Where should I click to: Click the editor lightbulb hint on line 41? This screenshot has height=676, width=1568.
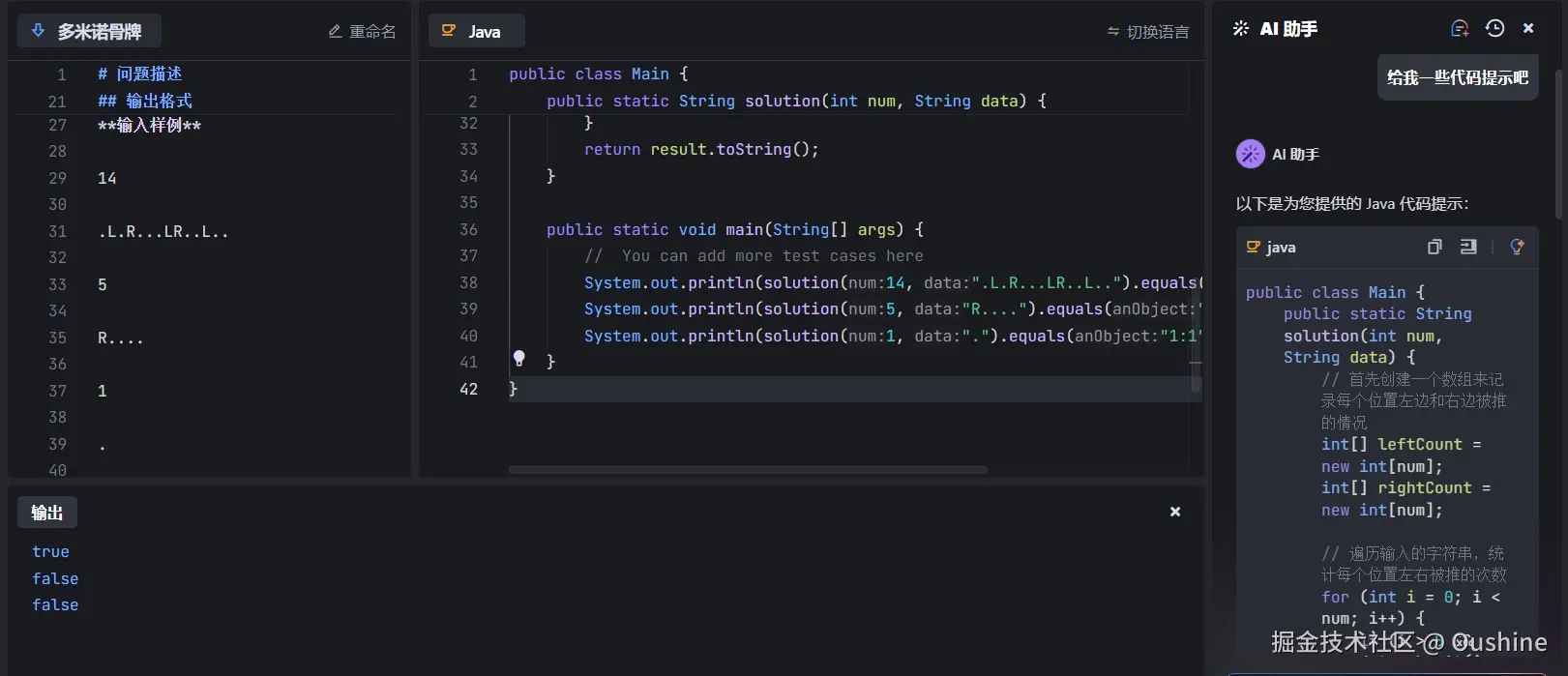tap(519, 359)
